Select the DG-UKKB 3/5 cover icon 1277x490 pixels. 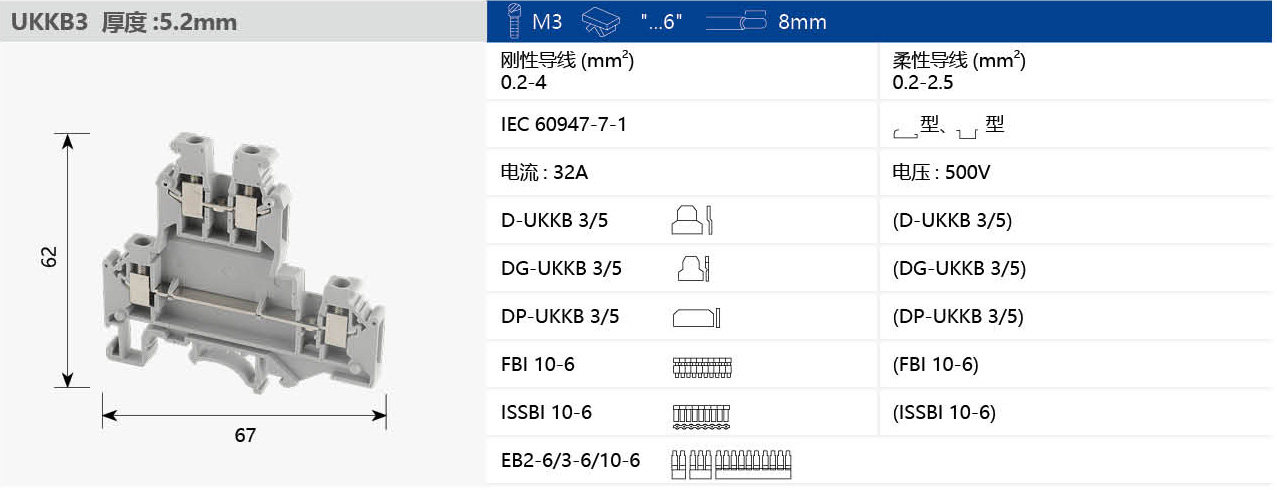pos(695,268)
